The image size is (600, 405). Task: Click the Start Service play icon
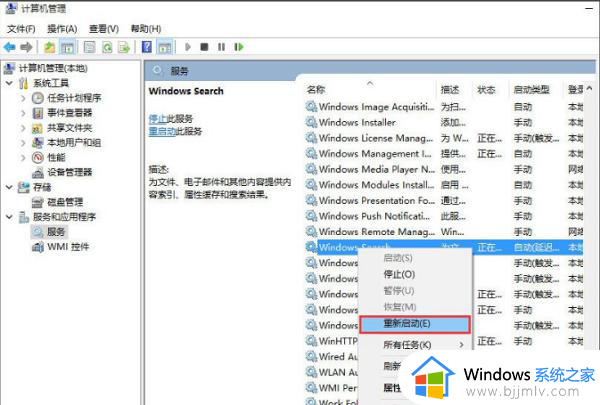188,47
